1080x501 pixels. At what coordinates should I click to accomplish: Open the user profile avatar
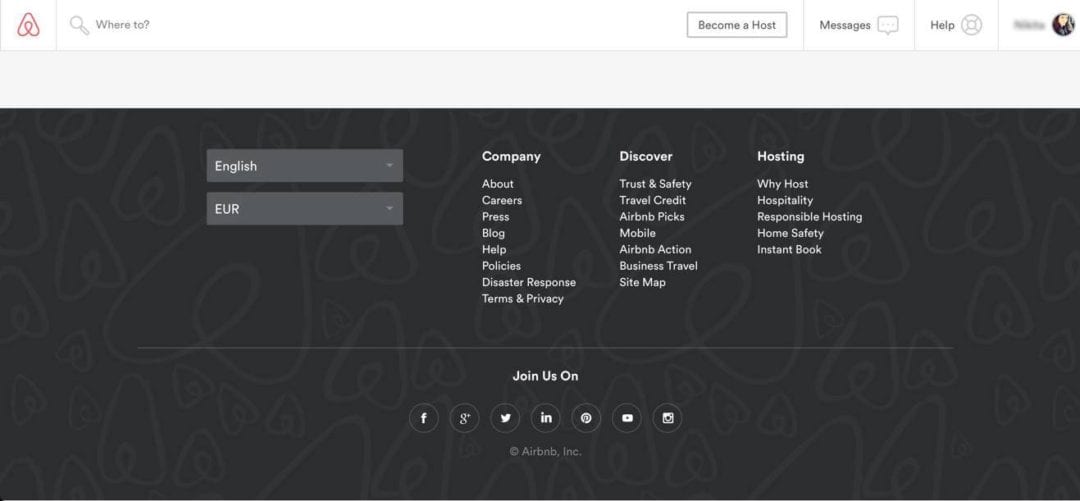point(1063,25)
